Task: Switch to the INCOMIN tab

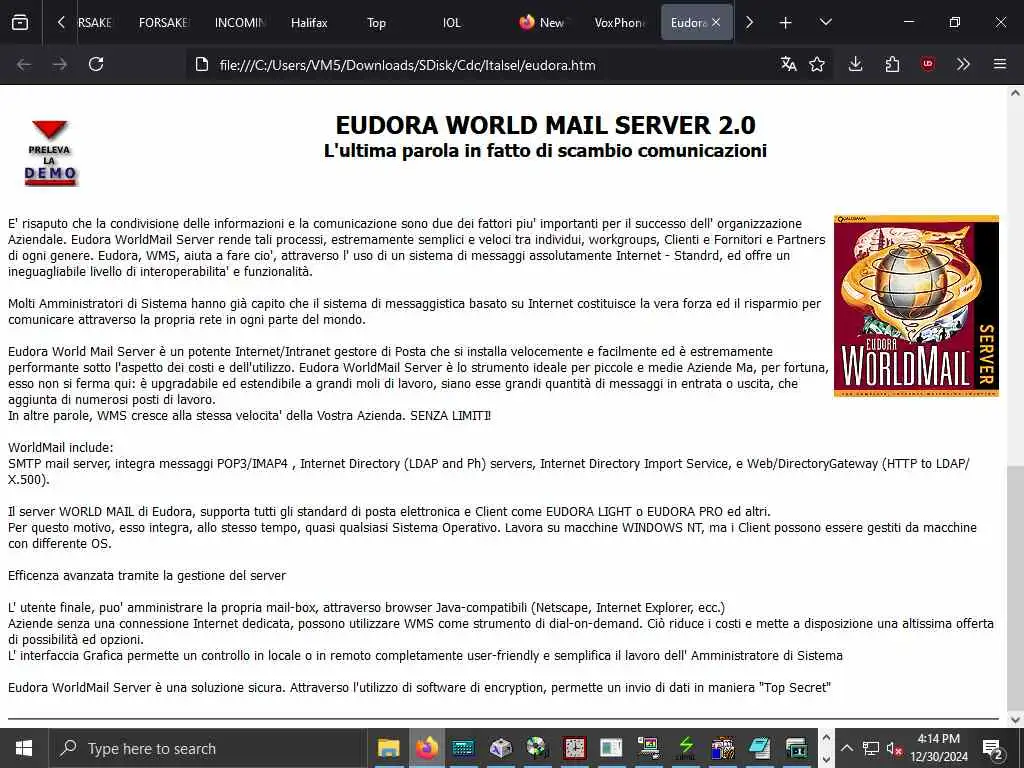Action: coord(240,22)
